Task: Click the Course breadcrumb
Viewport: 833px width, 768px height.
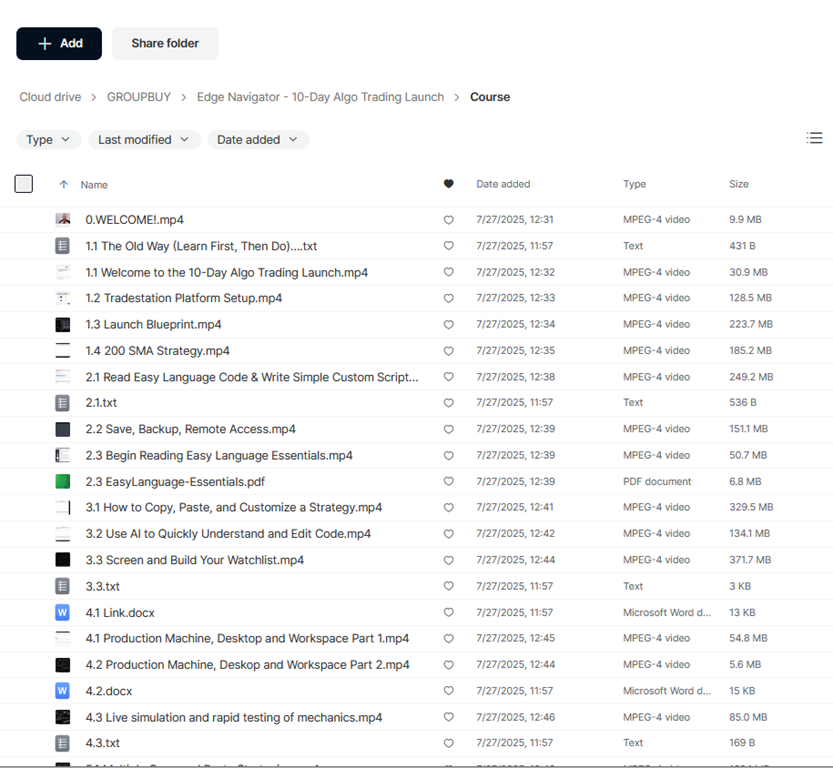Action: [490, 97]
